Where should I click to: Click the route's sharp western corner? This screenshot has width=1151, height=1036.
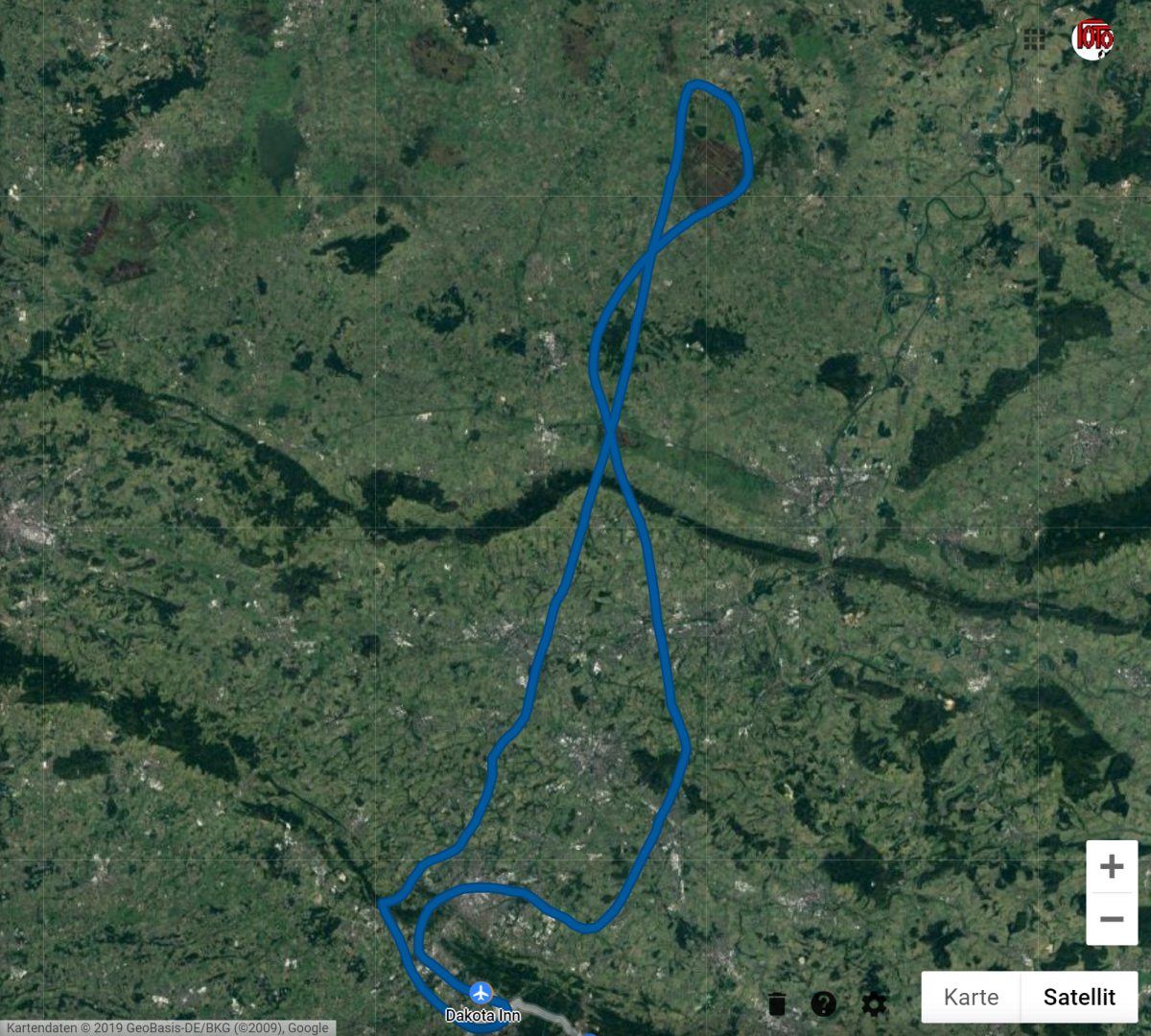coord(384,903)
